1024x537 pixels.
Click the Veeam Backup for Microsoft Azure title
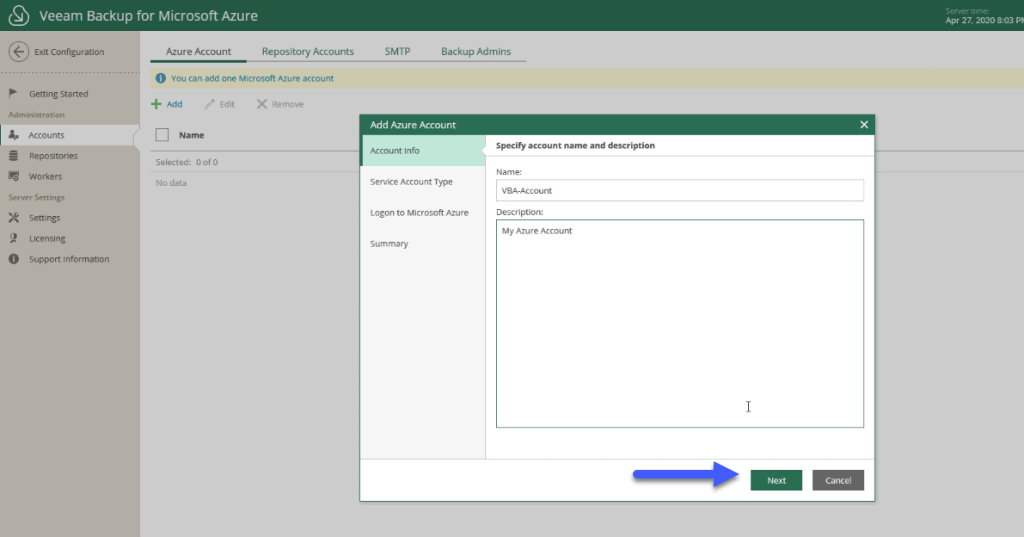pyautogui.click(x=148, y=16)
